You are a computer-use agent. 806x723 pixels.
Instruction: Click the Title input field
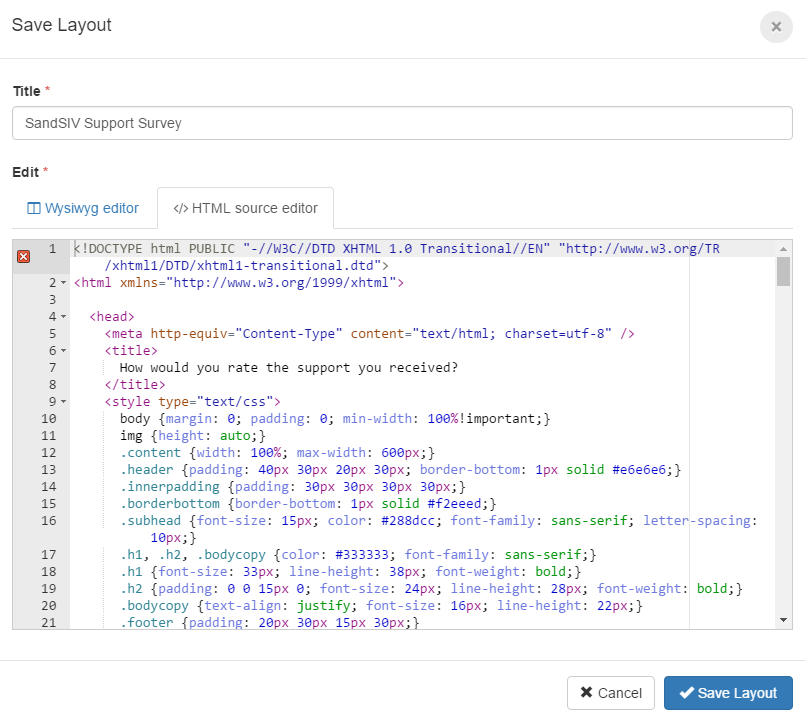(x=402, y=123)
